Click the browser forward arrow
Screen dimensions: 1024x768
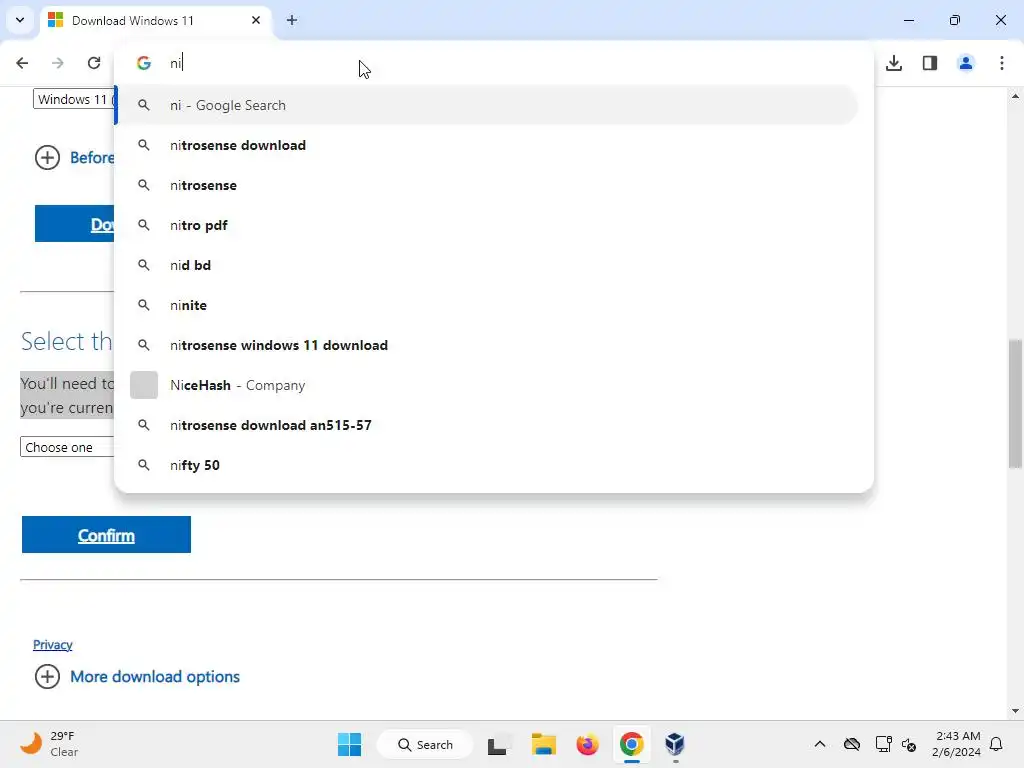58,63
